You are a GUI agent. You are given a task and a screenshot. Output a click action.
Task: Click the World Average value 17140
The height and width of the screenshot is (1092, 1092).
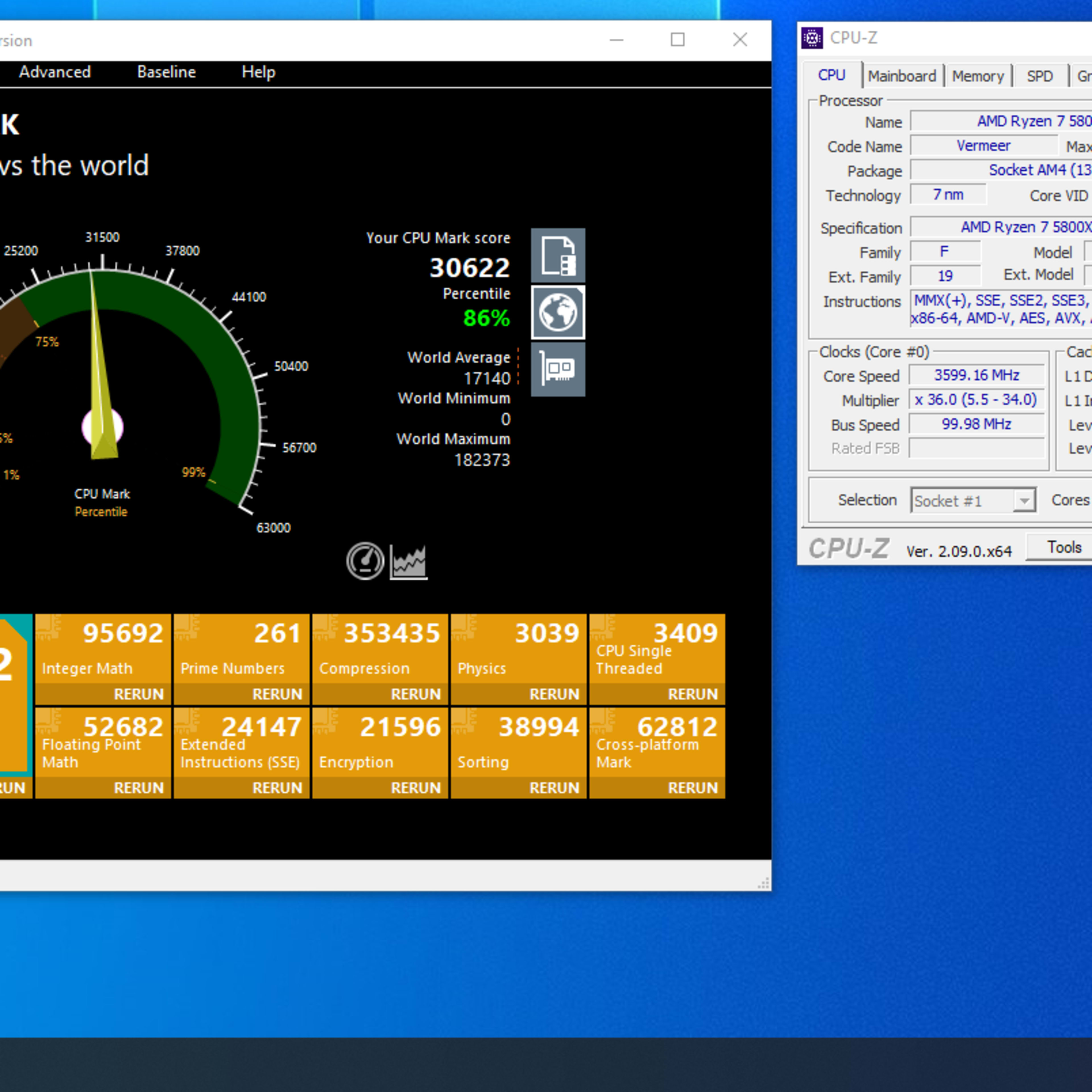coord(487,378)
